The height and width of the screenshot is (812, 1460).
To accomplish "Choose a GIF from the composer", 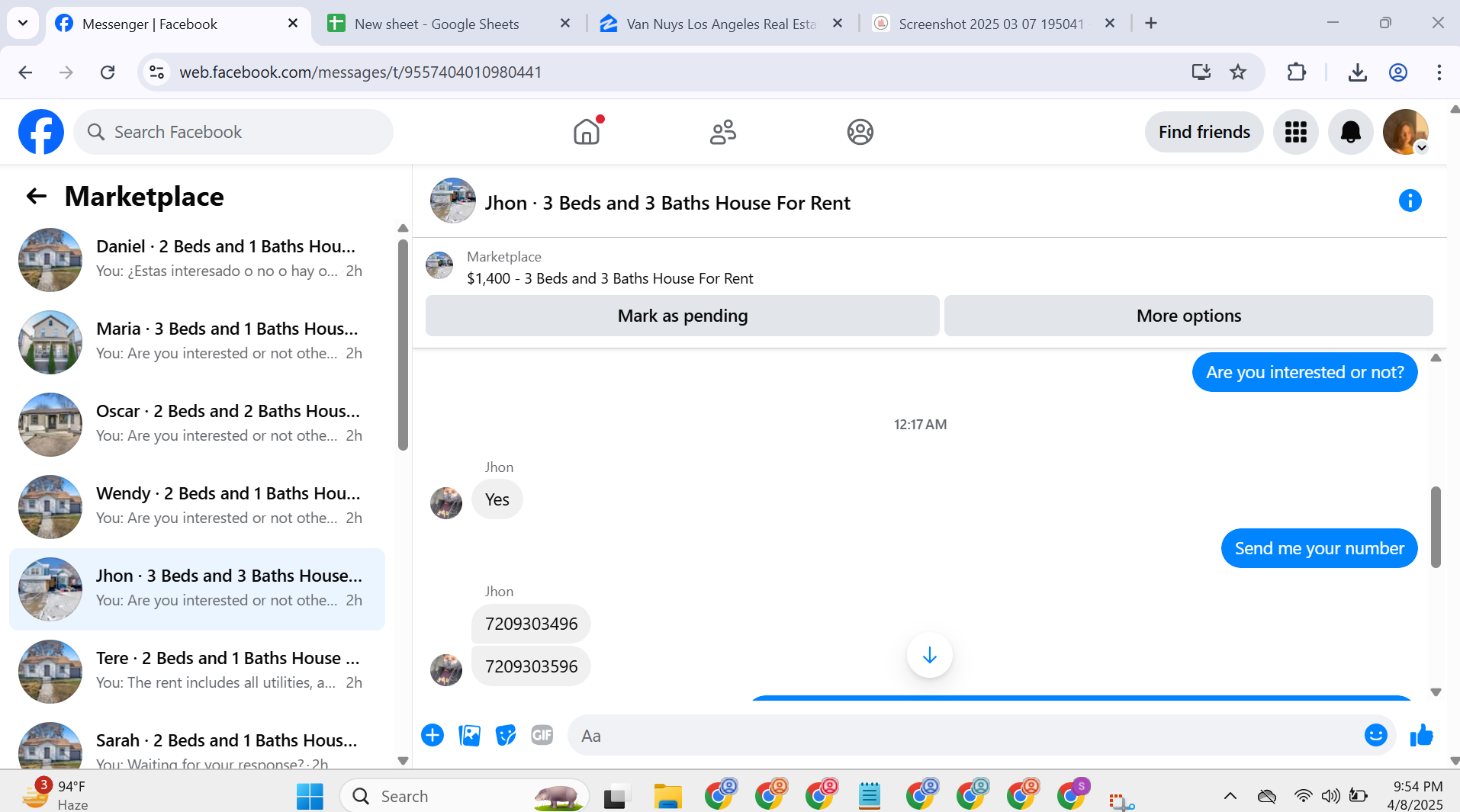I will pos(542,735).
